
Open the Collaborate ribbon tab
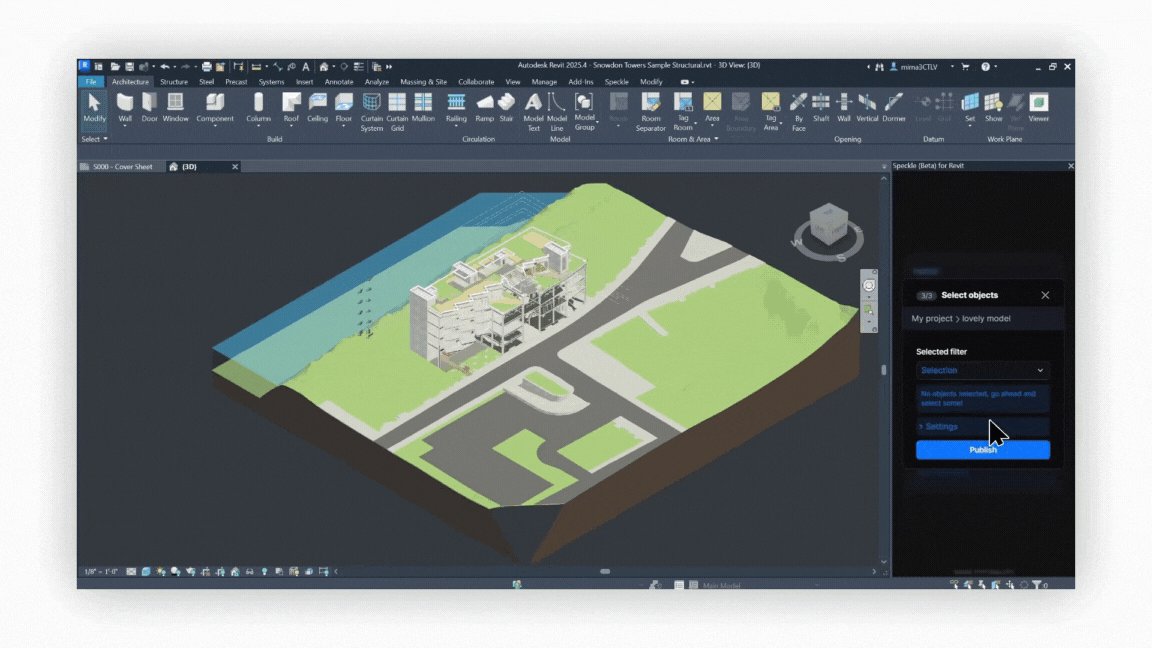click(x=476, y=82)
